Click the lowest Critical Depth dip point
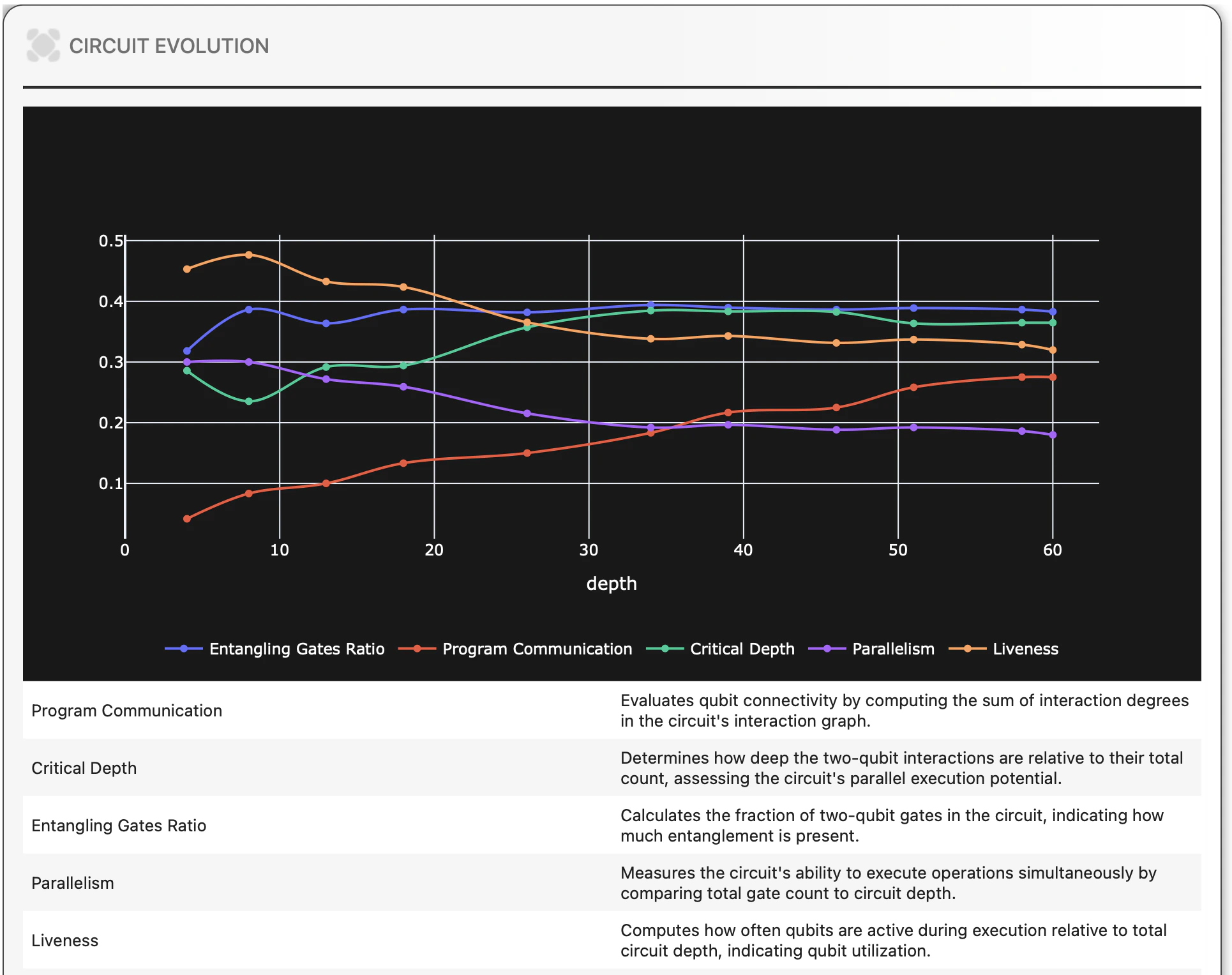 pyautogui.click(x=249, y=401)
